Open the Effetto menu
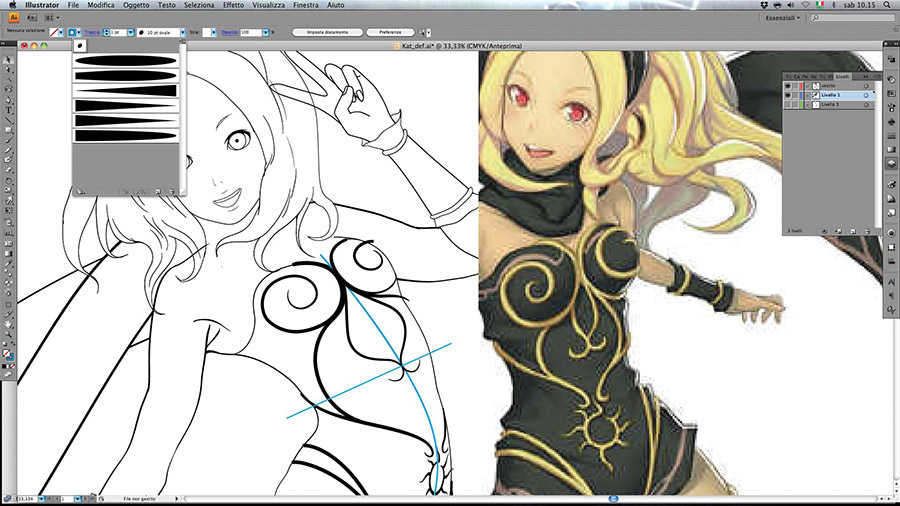 [234, 5]
